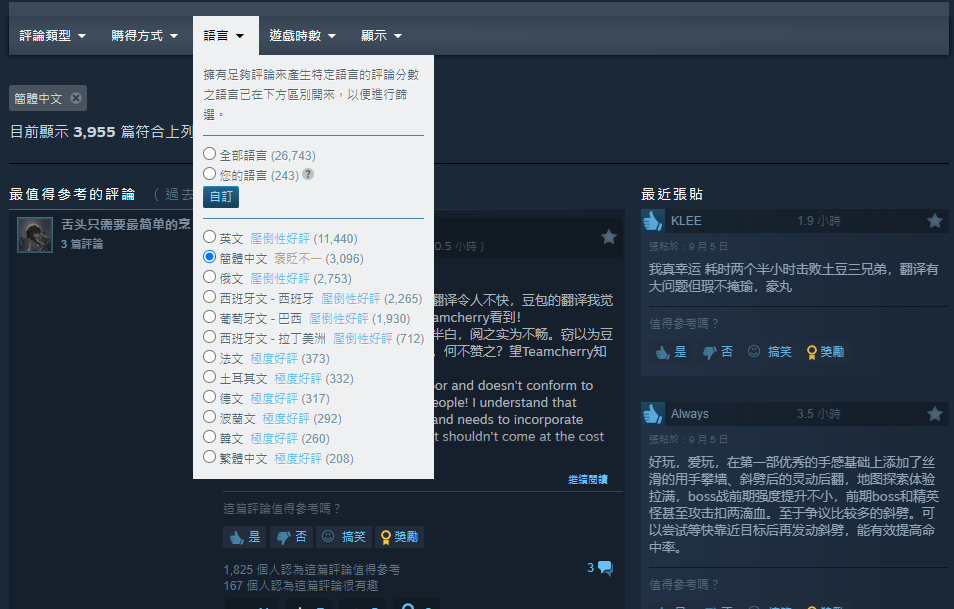Click the star icon on Always' review
Image resolution: width=954 pixels, height=609 pixels.
click(934, 414)
